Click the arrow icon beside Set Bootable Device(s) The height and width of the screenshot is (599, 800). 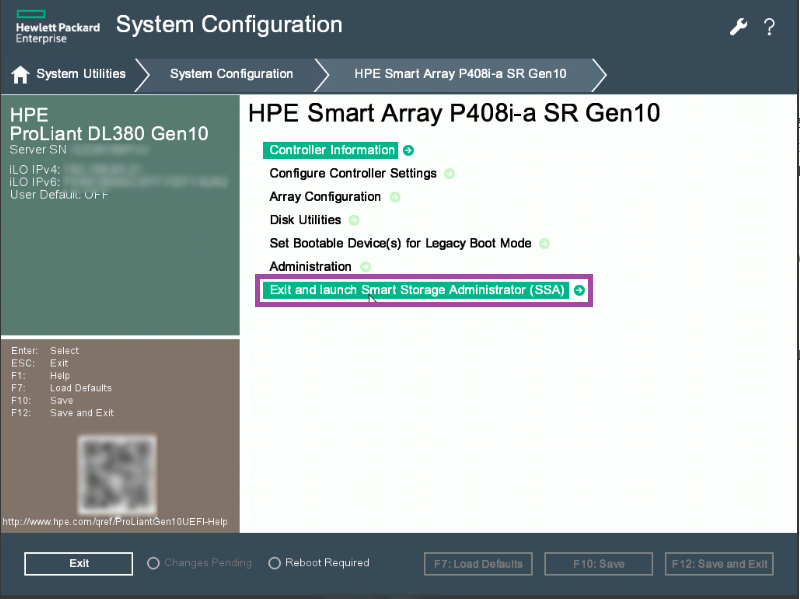[x=544, y=244]
